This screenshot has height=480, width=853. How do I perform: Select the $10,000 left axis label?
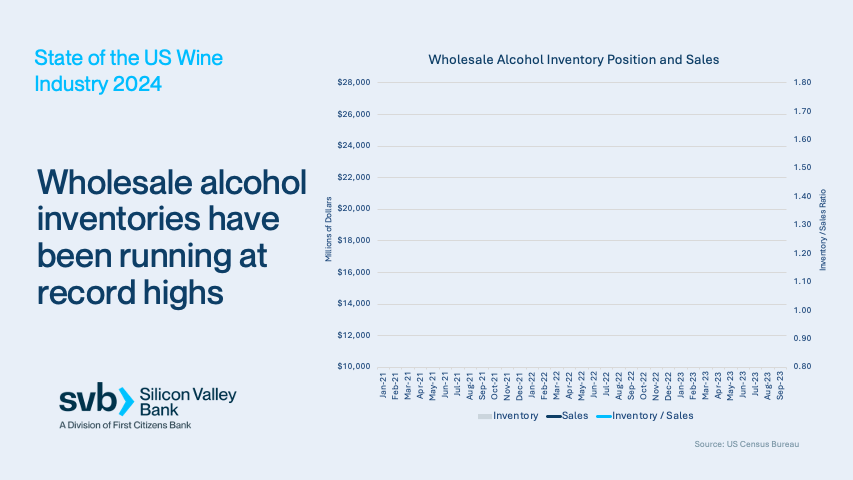pyautogui.click(x=356, y=367)
